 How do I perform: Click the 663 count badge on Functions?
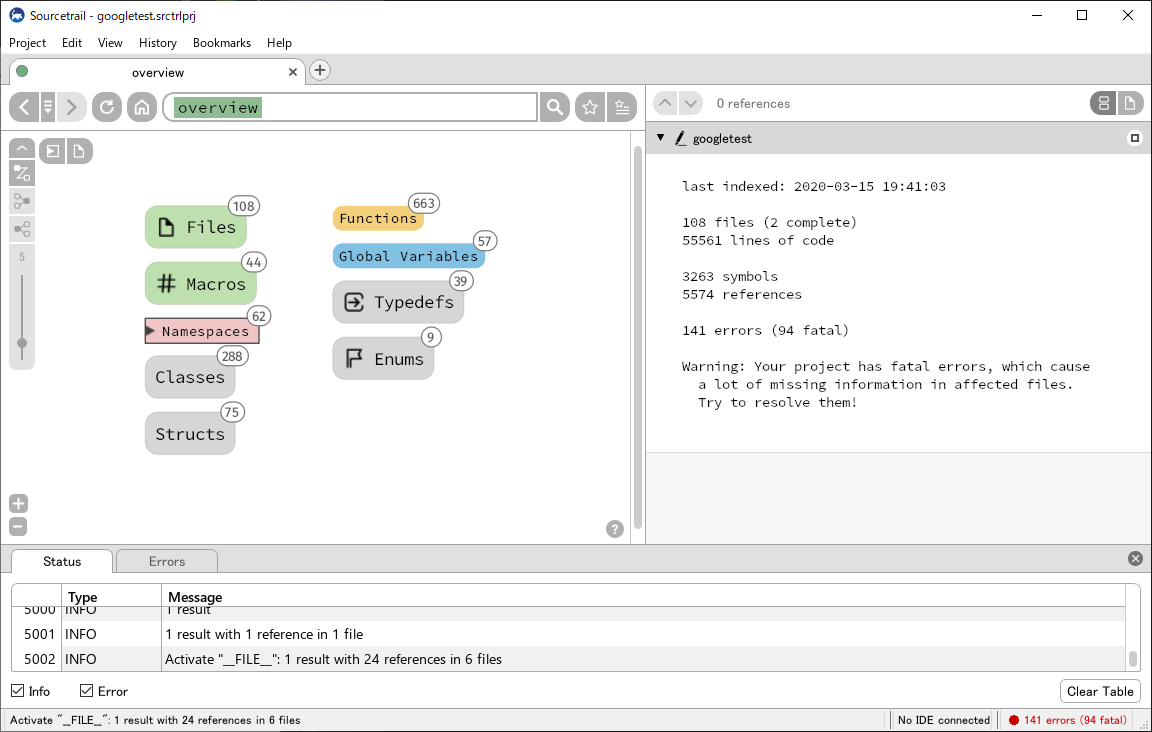(424, 204)
